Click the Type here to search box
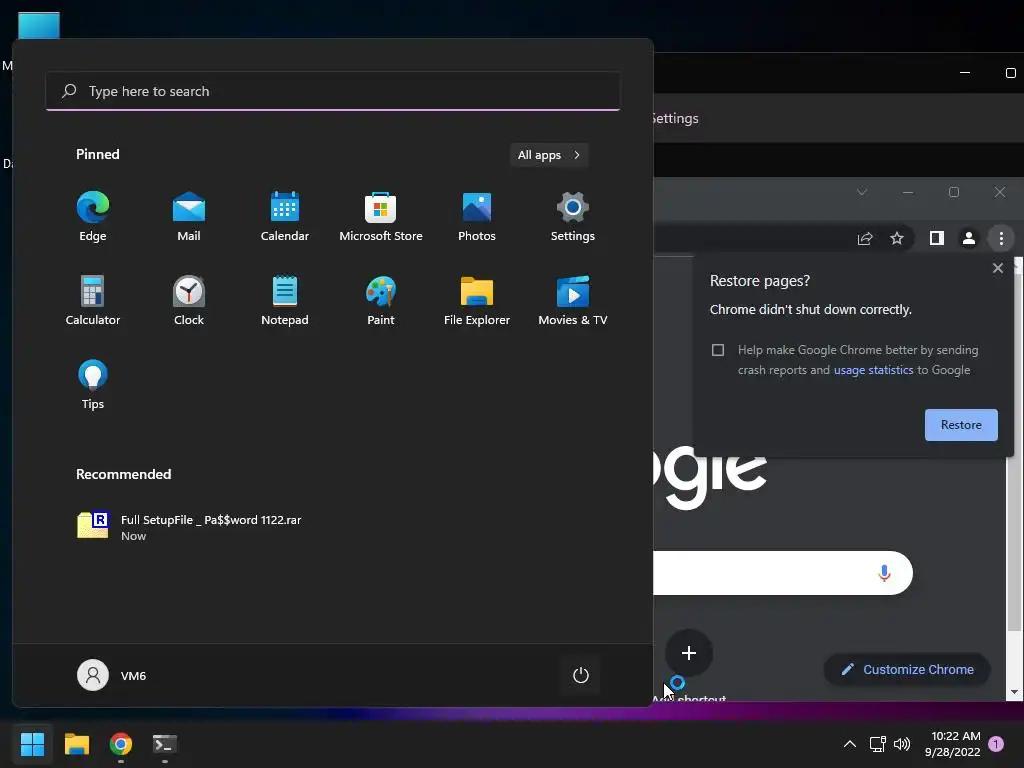The width and height of the screenshot is (1024, 768). point(333,91)
